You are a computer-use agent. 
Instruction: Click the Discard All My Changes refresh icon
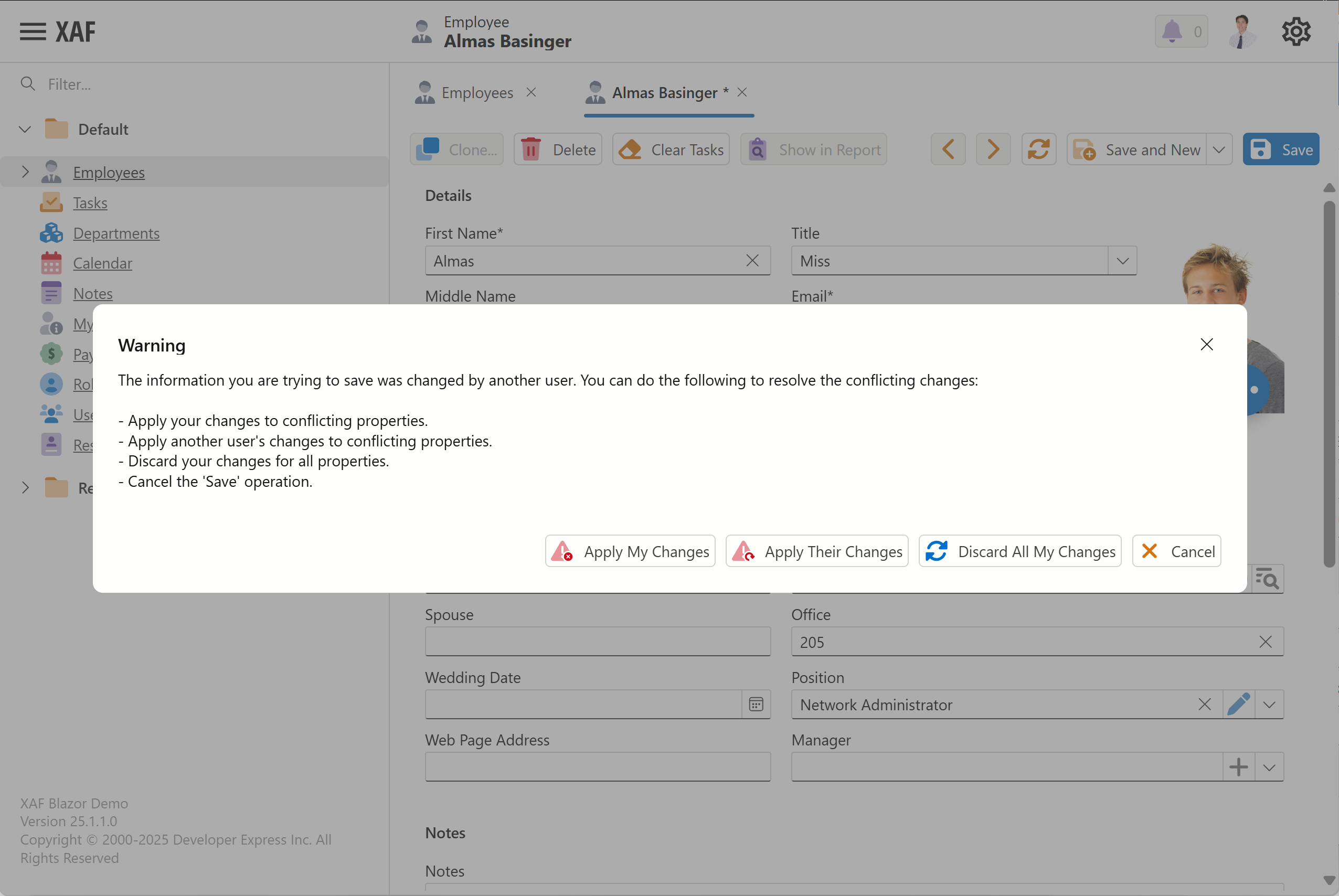coord(936,551)
